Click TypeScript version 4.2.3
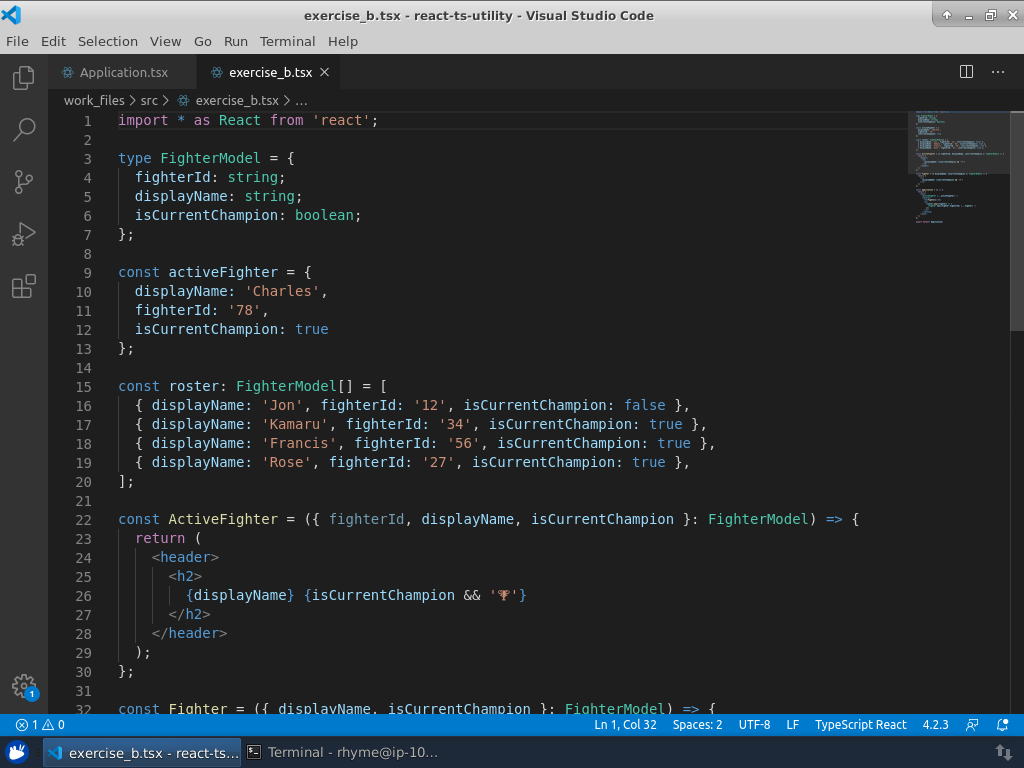 [x=935, y=725]
